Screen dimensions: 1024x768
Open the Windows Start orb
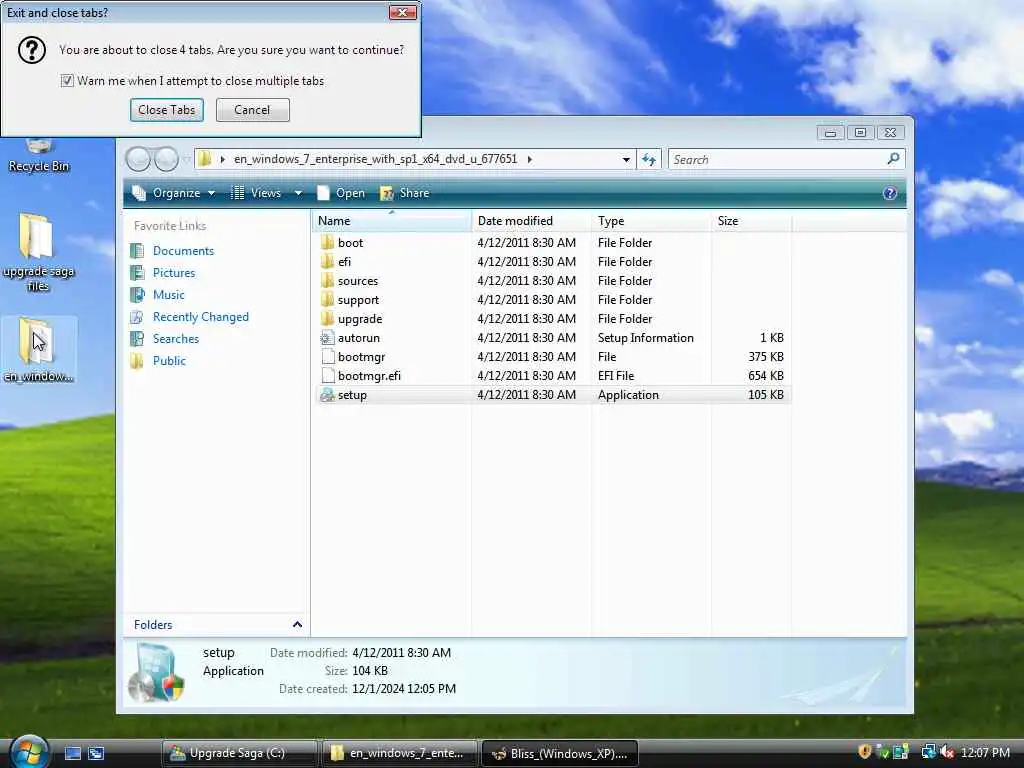click(29, 752)
